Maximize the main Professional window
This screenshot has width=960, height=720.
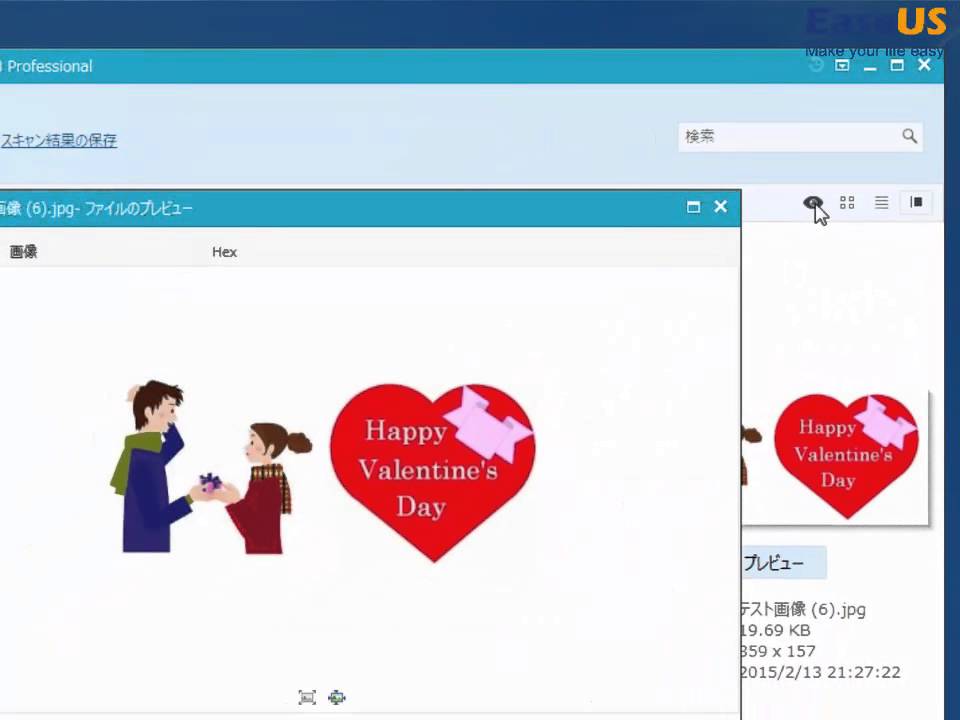pyautogui.click(x=897, y=66)
